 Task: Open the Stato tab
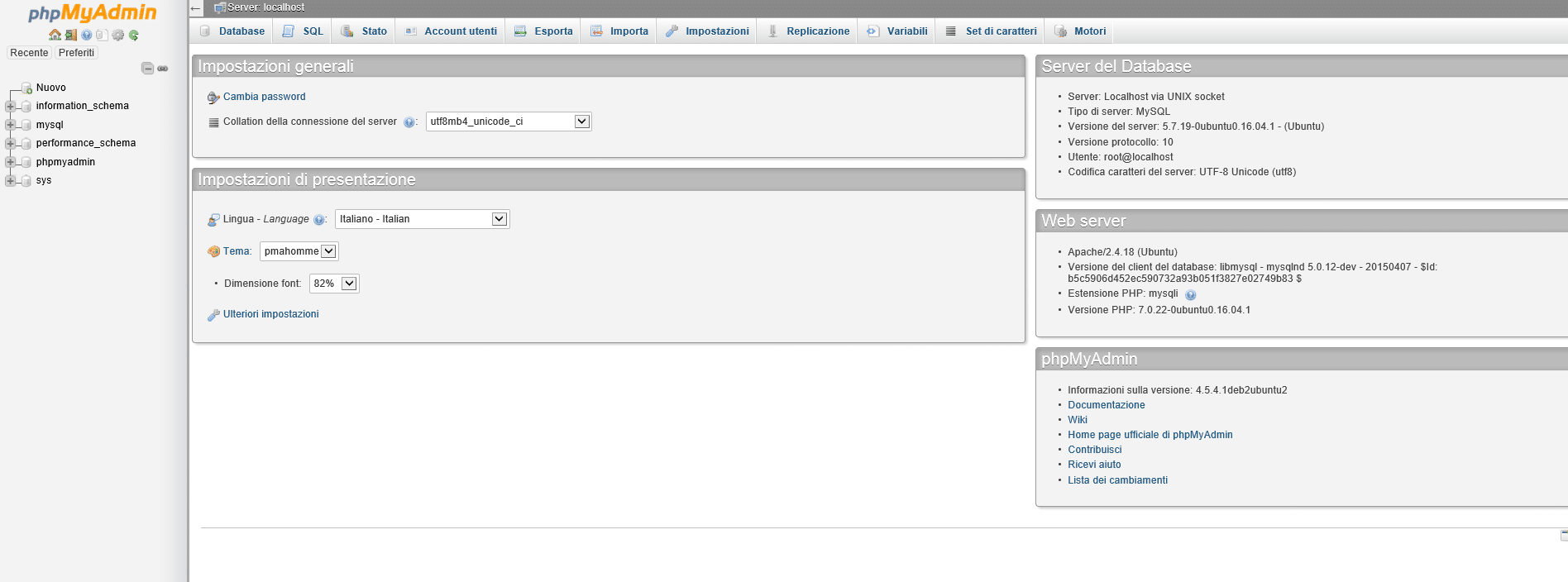coord(365,31)
